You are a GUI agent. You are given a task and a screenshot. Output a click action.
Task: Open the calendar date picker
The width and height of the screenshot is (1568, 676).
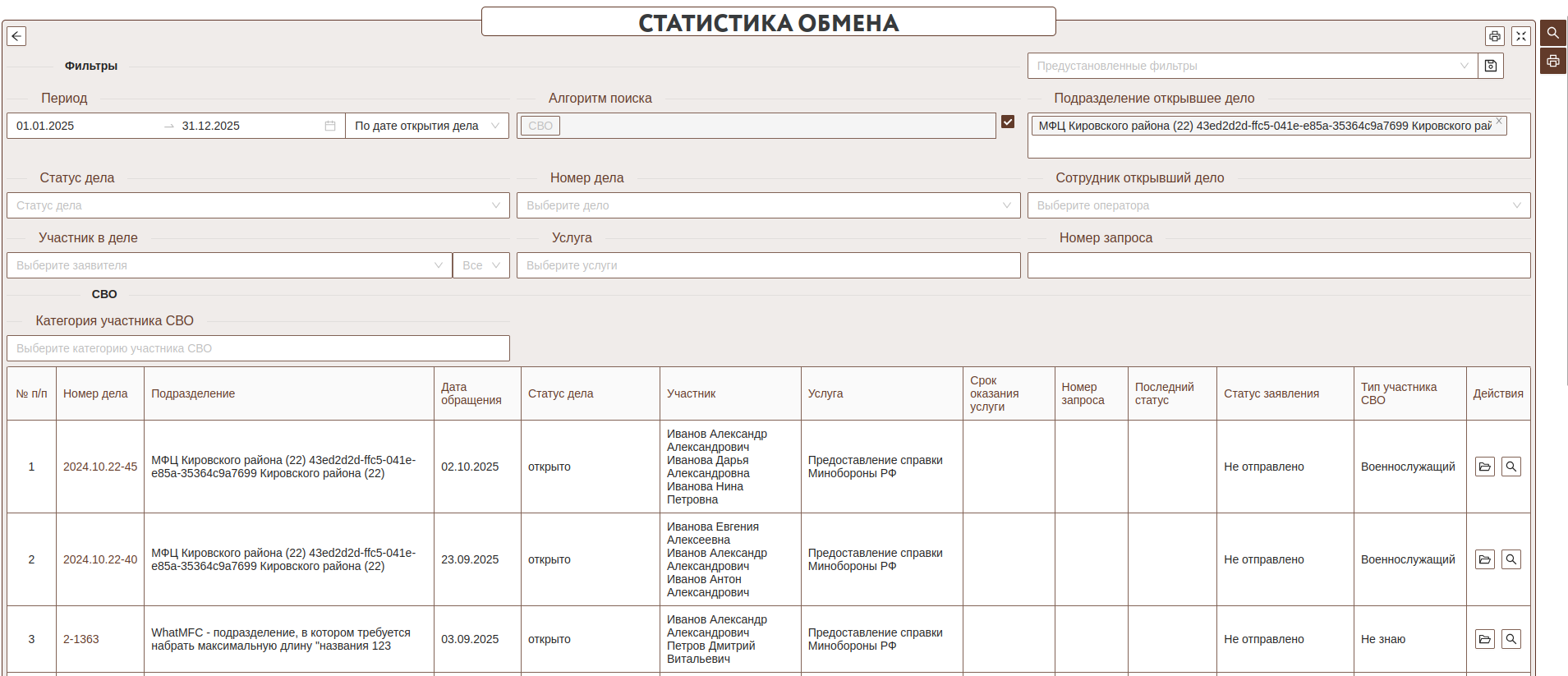330,126
